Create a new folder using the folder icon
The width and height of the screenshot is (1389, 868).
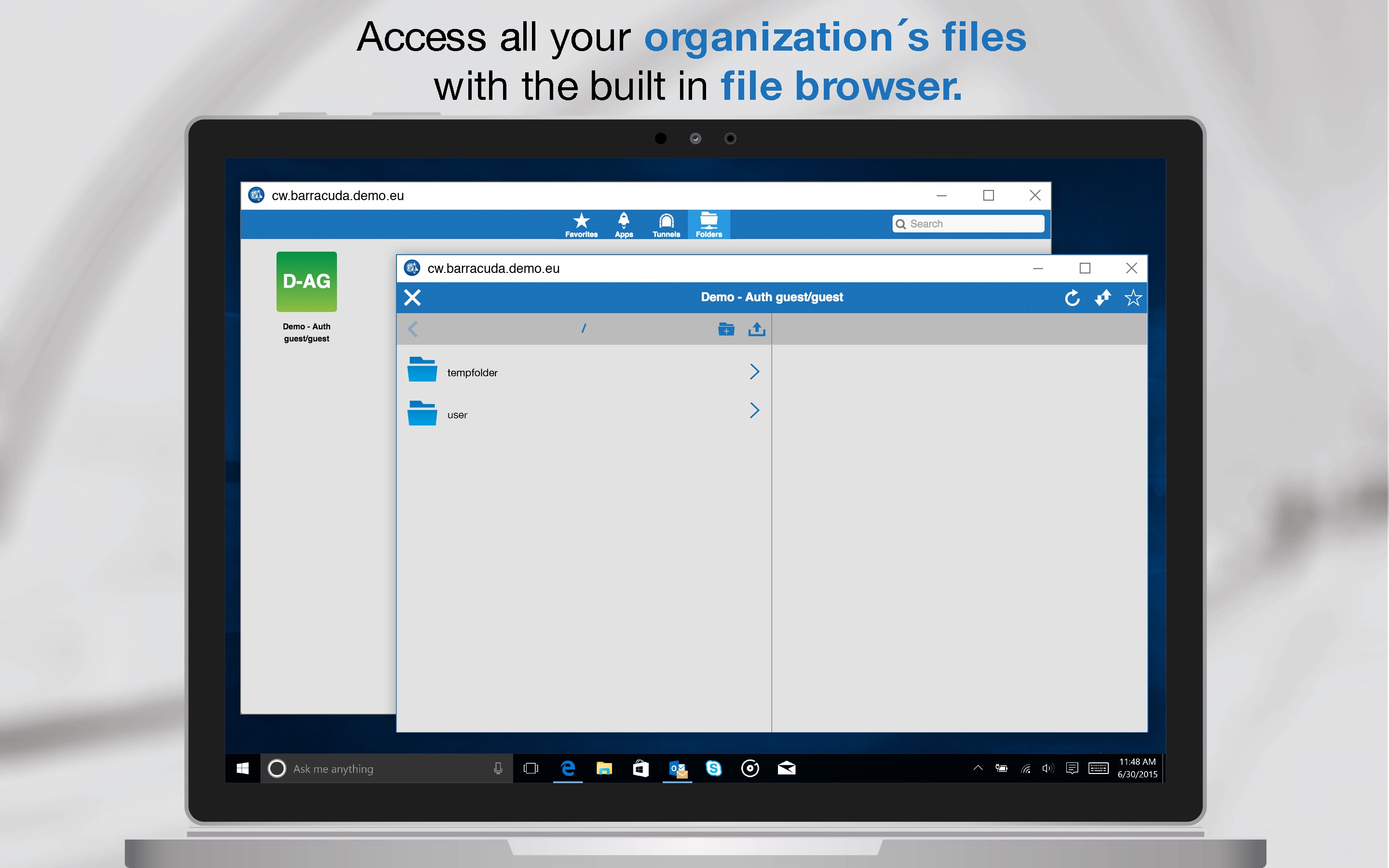[x=725, y=329]
